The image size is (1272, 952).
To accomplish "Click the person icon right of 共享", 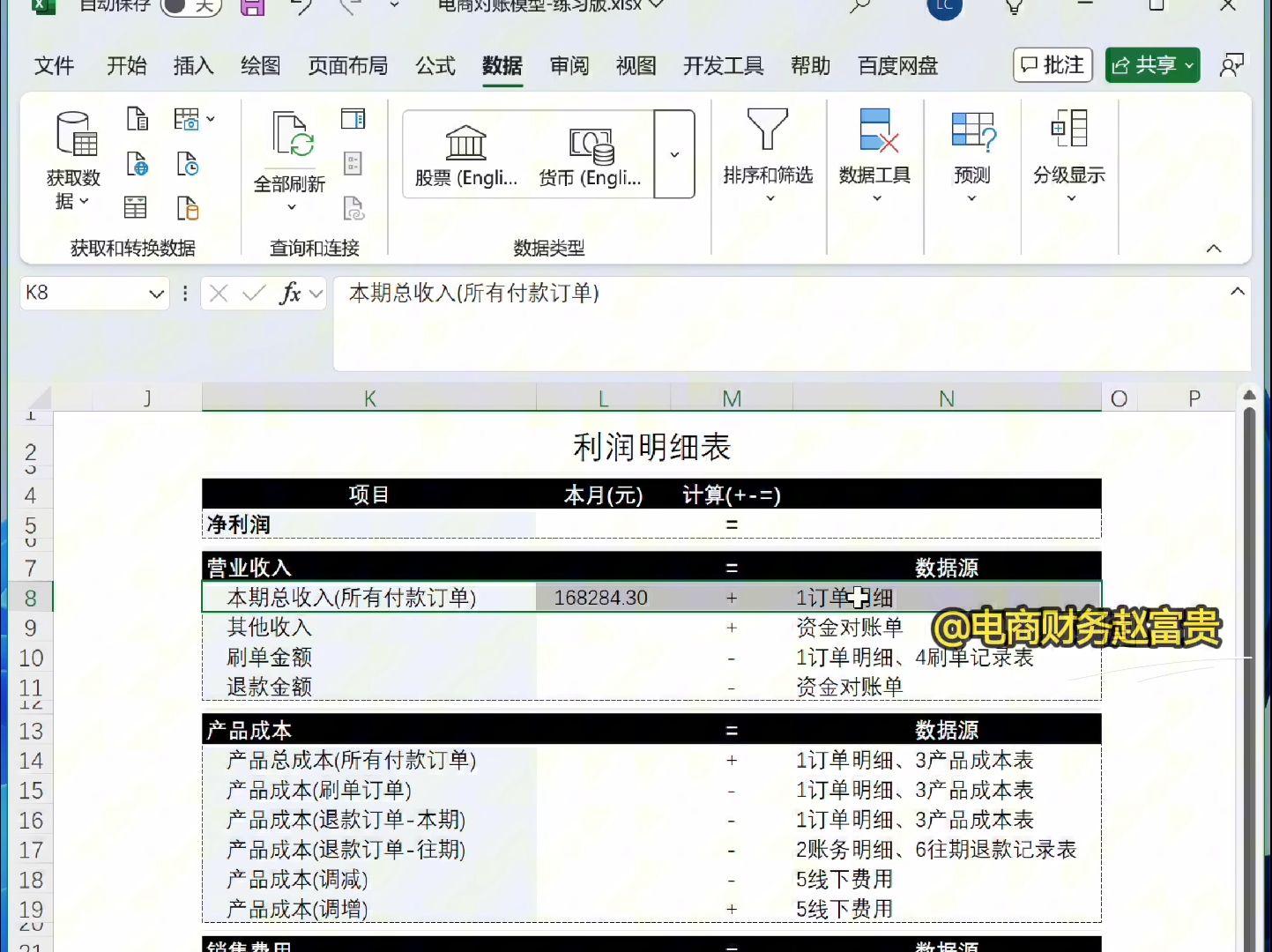I will 1231,65.
